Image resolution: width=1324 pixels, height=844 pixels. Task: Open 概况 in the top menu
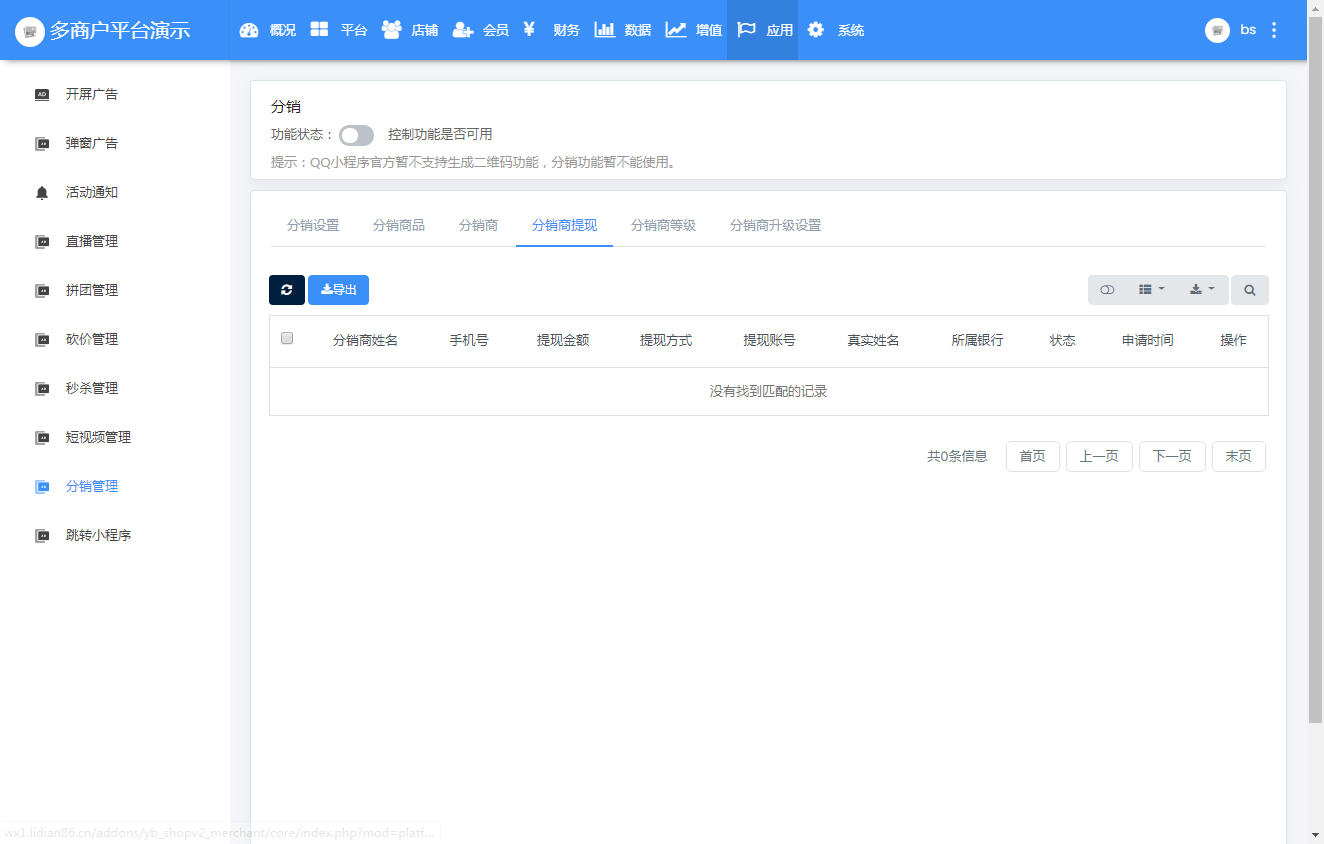point(283,30)
